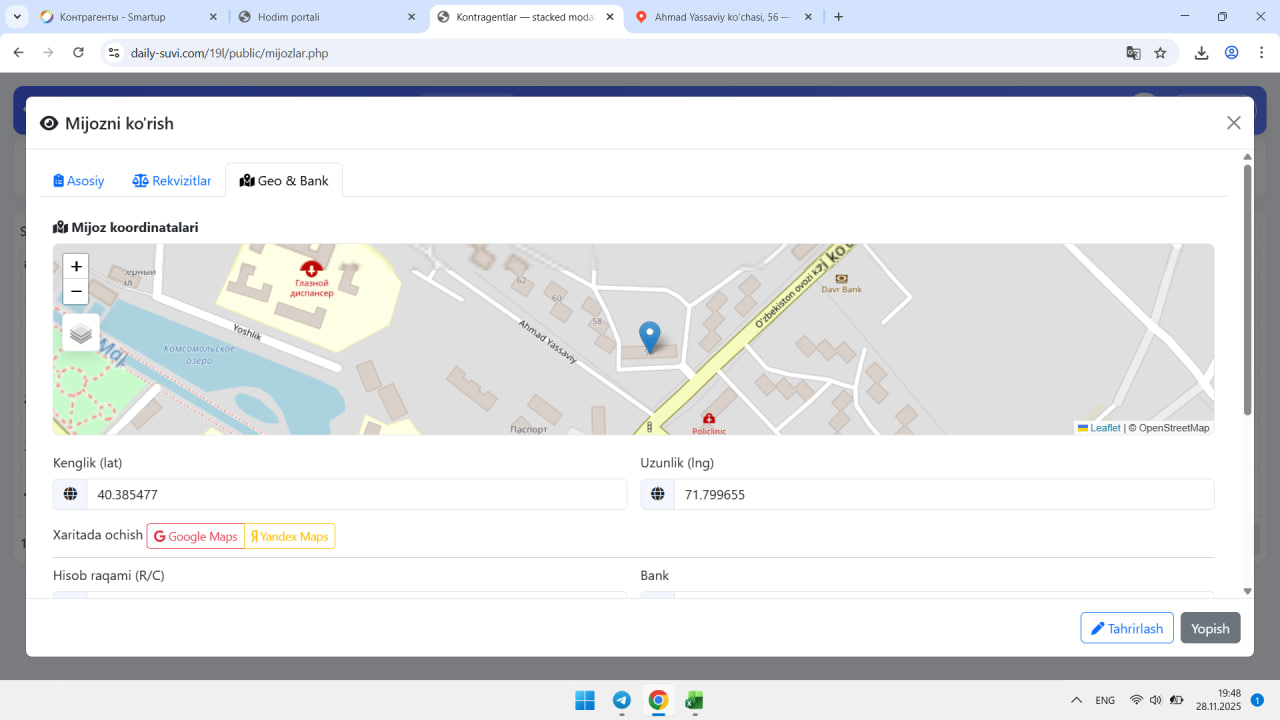The image size is (1280, 720).
Task: Open the map layers control
Action: tap(81, 333)
